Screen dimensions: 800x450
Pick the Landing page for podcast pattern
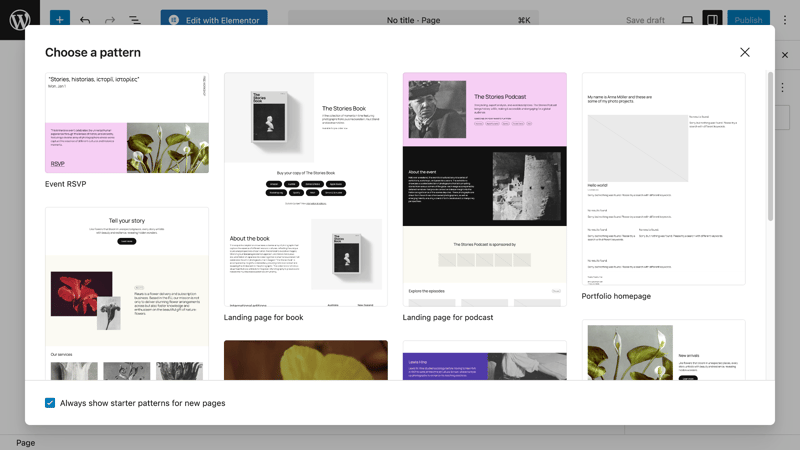(x=484, y=190)
